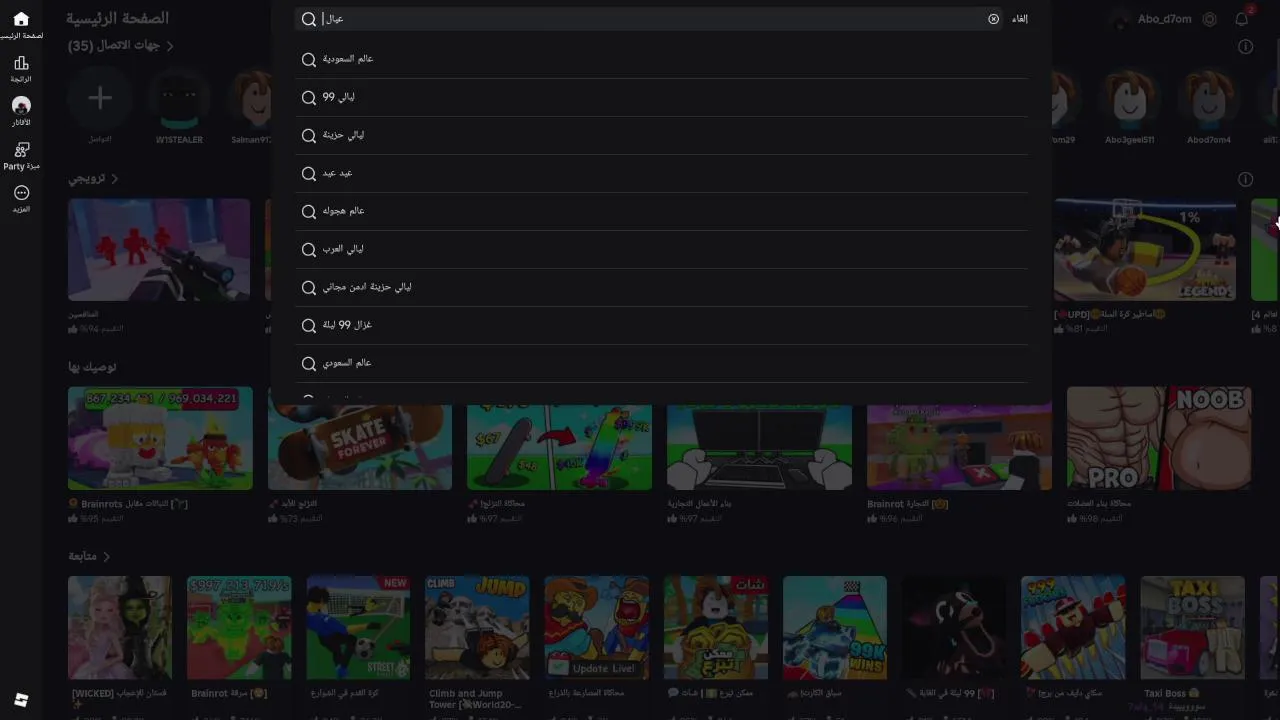The height and width of the screenshot is (720, 1280).
Task: Click info icon beside contacts section
Action: 1245,46
